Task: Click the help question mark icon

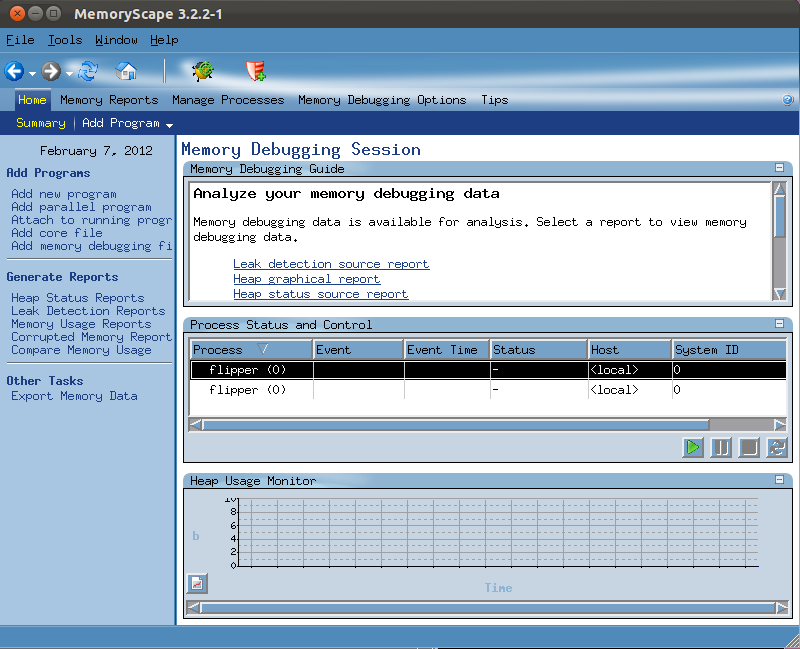Action: 788,100
